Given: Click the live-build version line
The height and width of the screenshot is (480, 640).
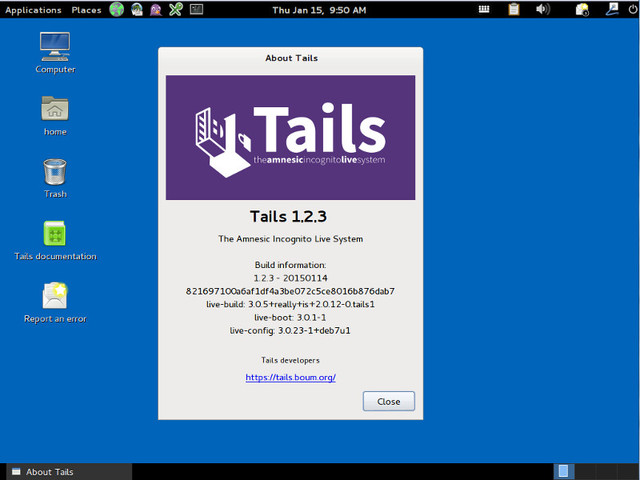Looking at the screenshot, I should click(x=290, y=304).
